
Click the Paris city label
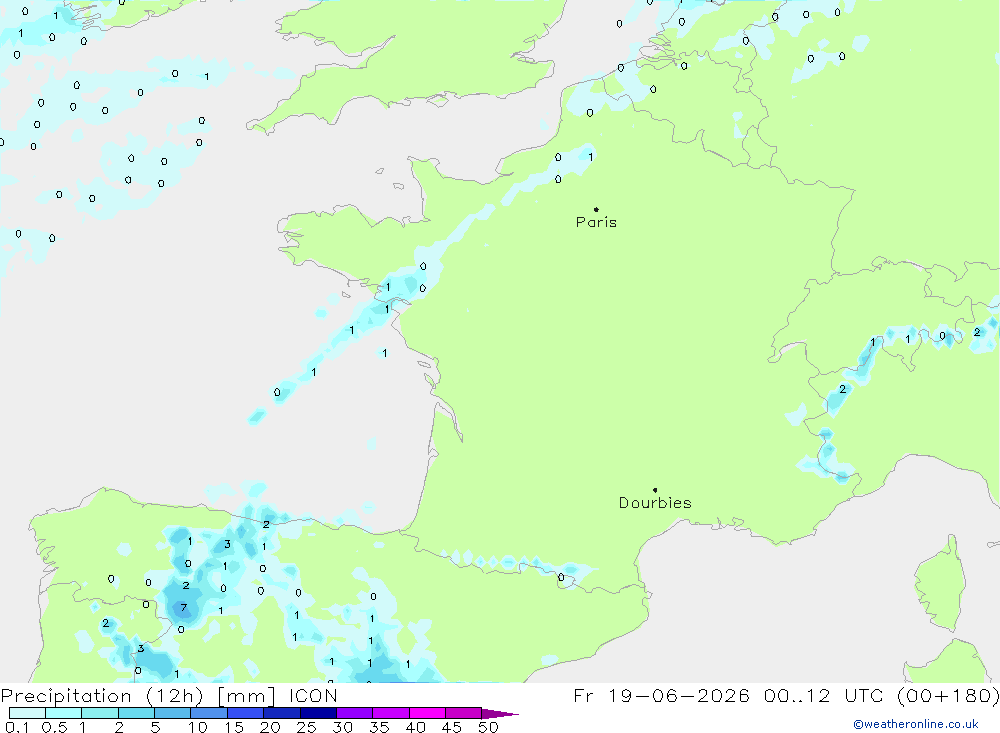(x=596, y=222)
